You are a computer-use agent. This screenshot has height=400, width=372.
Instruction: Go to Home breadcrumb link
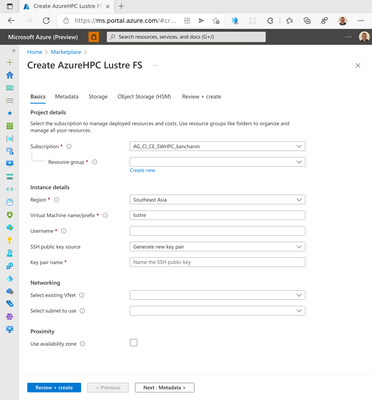34,52
